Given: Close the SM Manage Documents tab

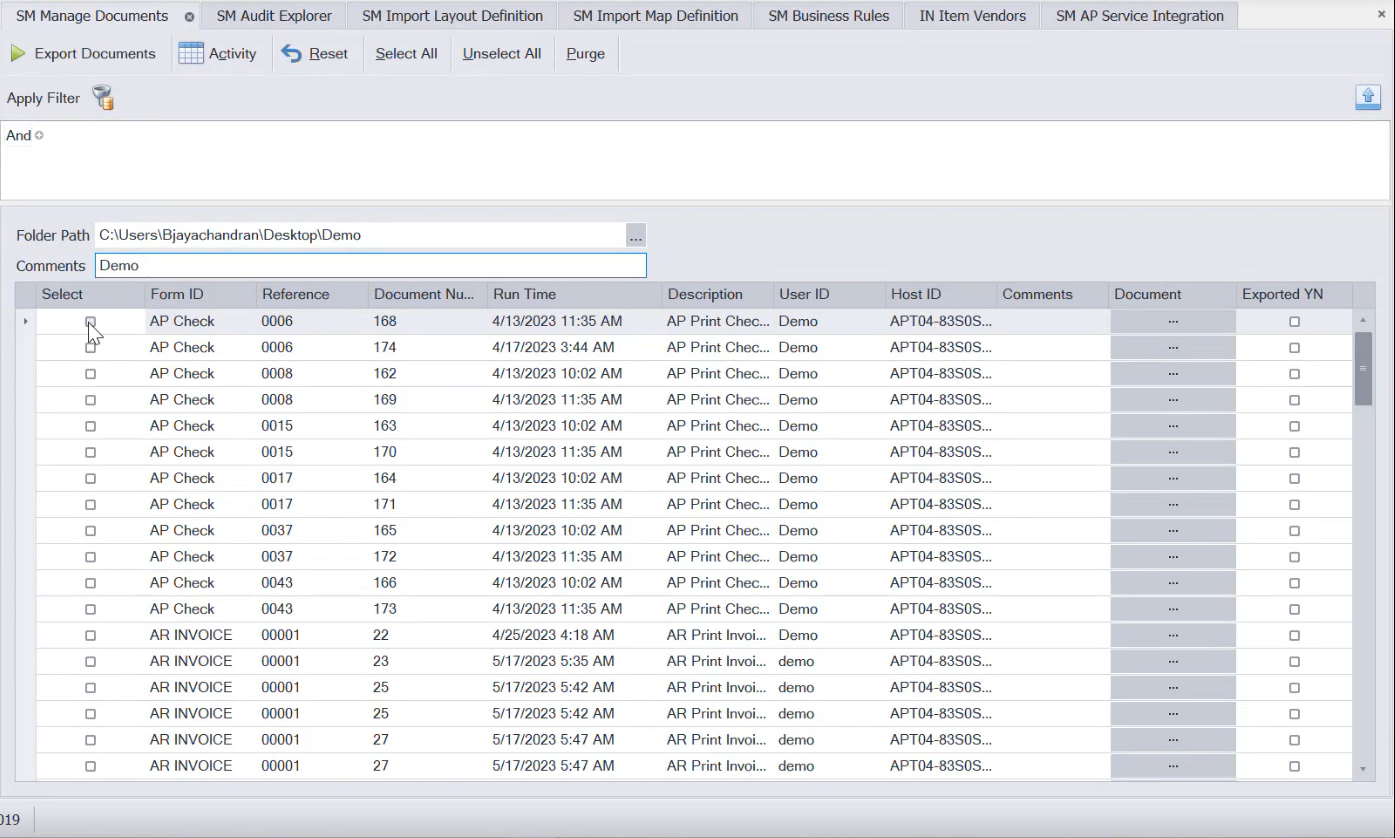Looking at the screenshot, I should tap(189, 17).
